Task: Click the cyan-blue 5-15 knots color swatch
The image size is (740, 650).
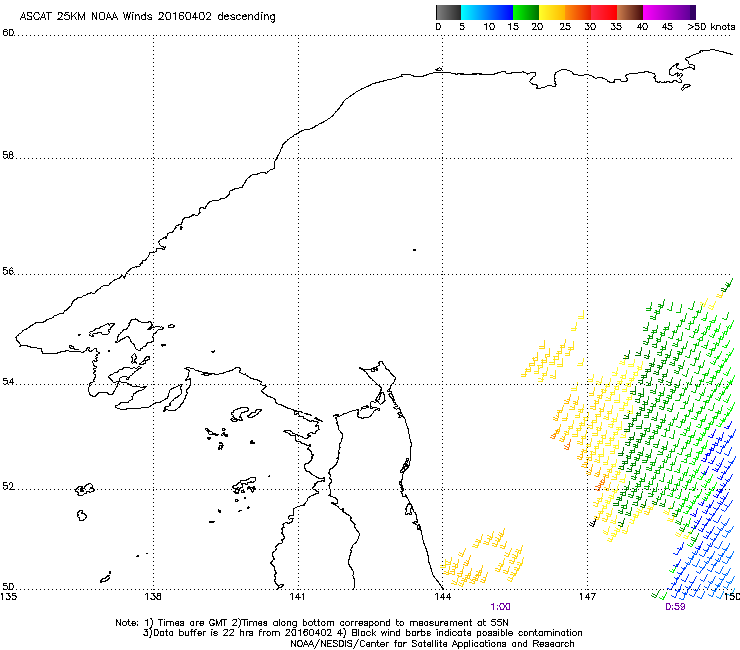Action: [x=487, y=12]
